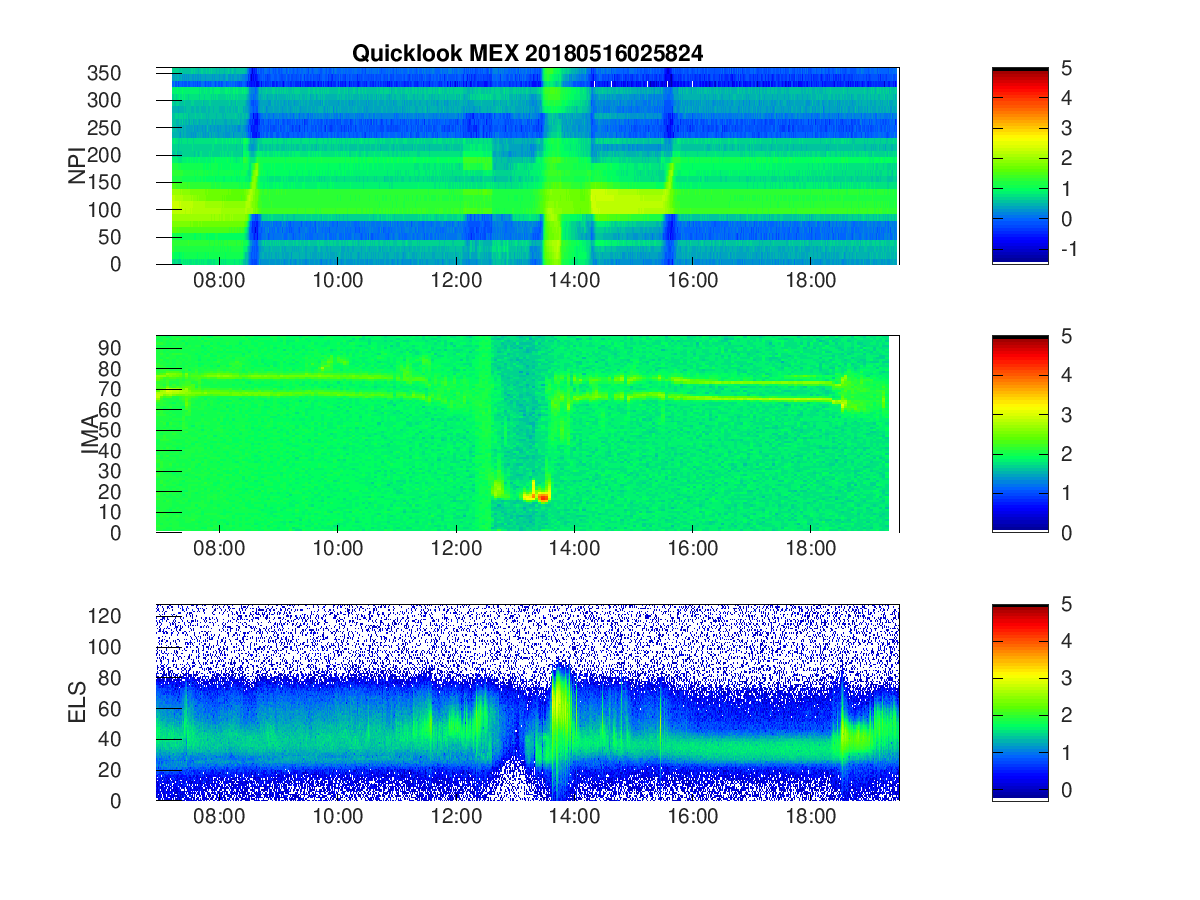
Task: Click the IMA y-axis label
Action: click(x=91, y=434)
